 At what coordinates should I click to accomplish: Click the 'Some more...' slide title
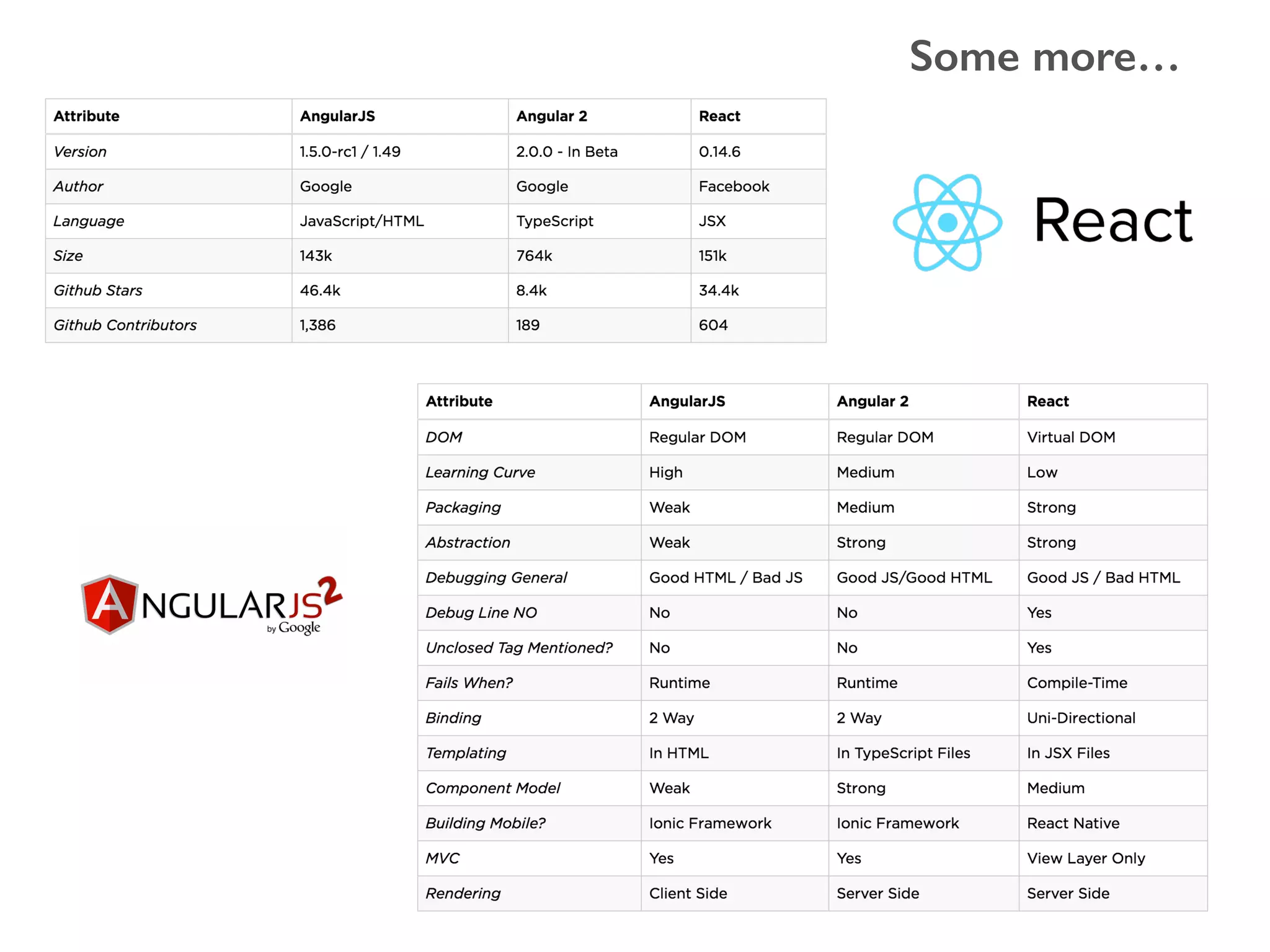pos(1044,57)
